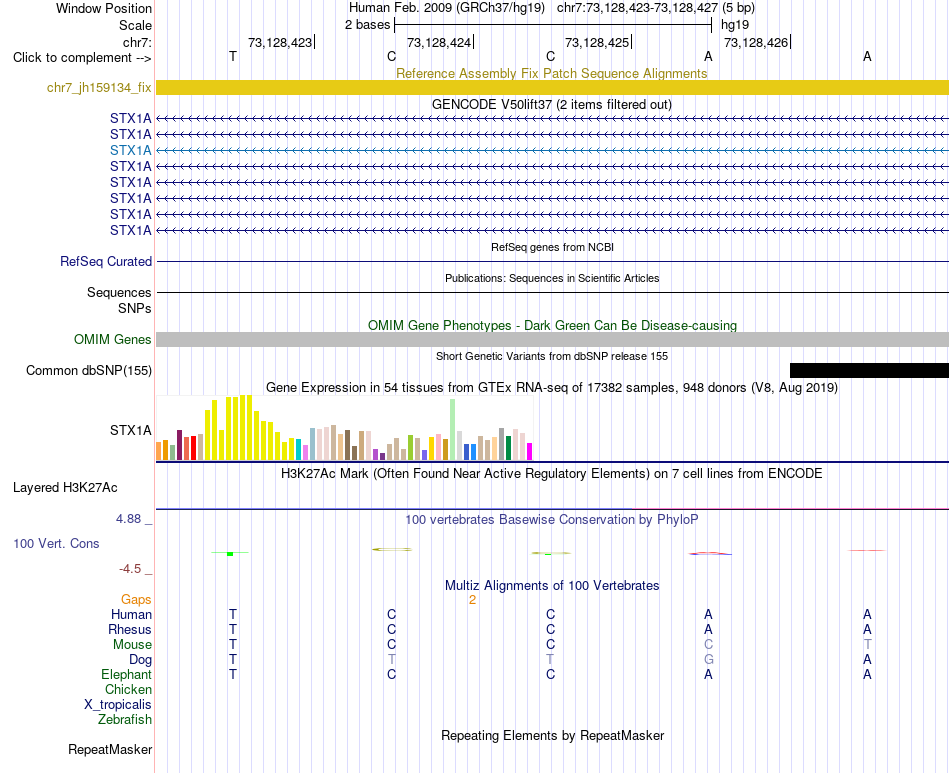
Task: Click the Human Feb. 2009 (GRCh37/hg19) assembly text
Action: click(447, 8)
